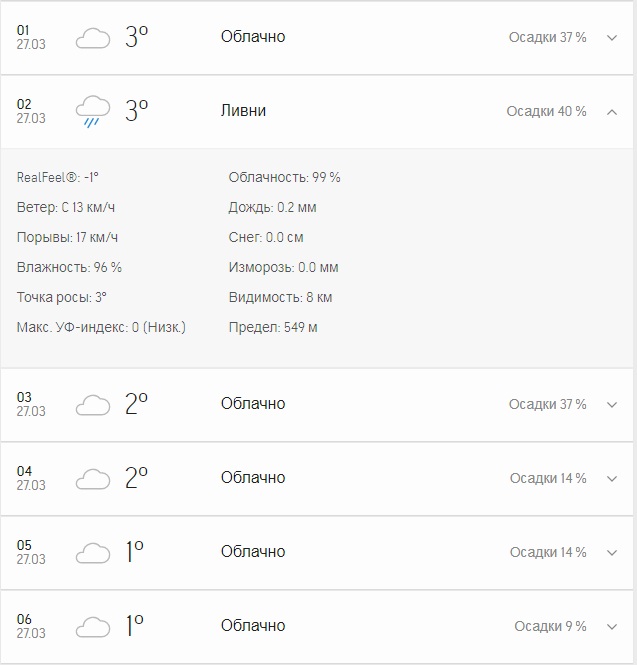Click Осадки 9 % in the 06 row

(550, 626)
